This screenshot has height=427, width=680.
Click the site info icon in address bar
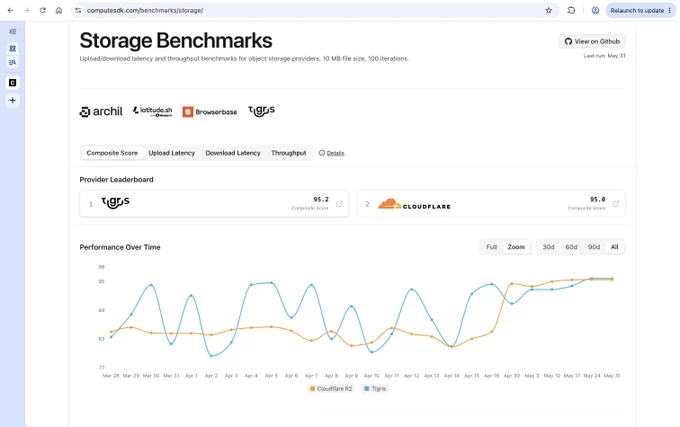(x=78, y=10)
